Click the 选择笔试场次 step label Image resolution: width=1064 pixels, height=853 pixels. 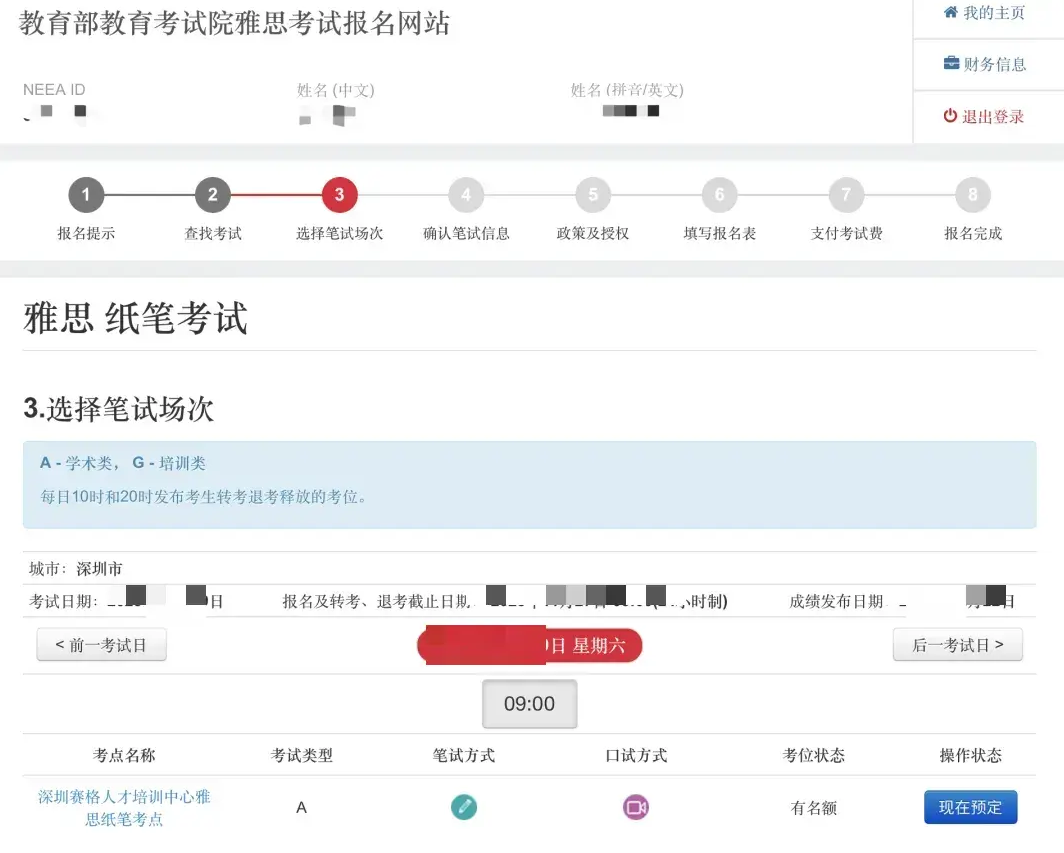[x=339, y=233]
